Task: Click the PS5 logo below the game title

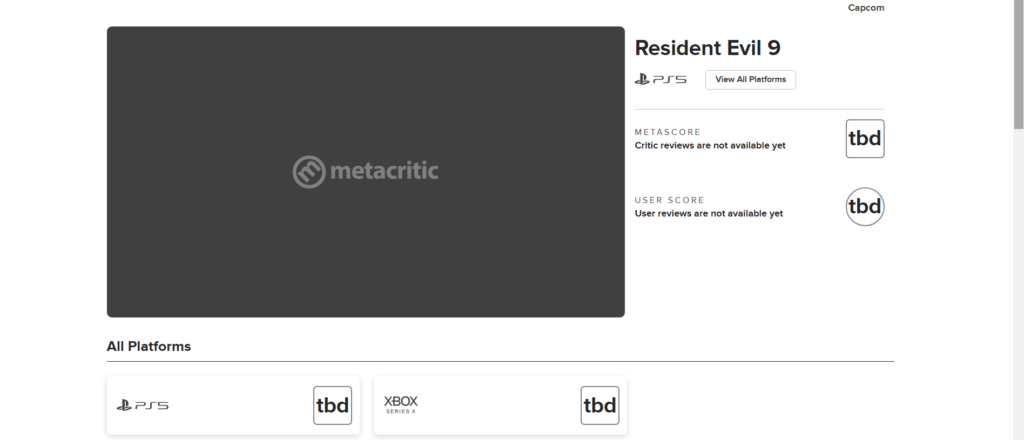Action: point(660,79)
